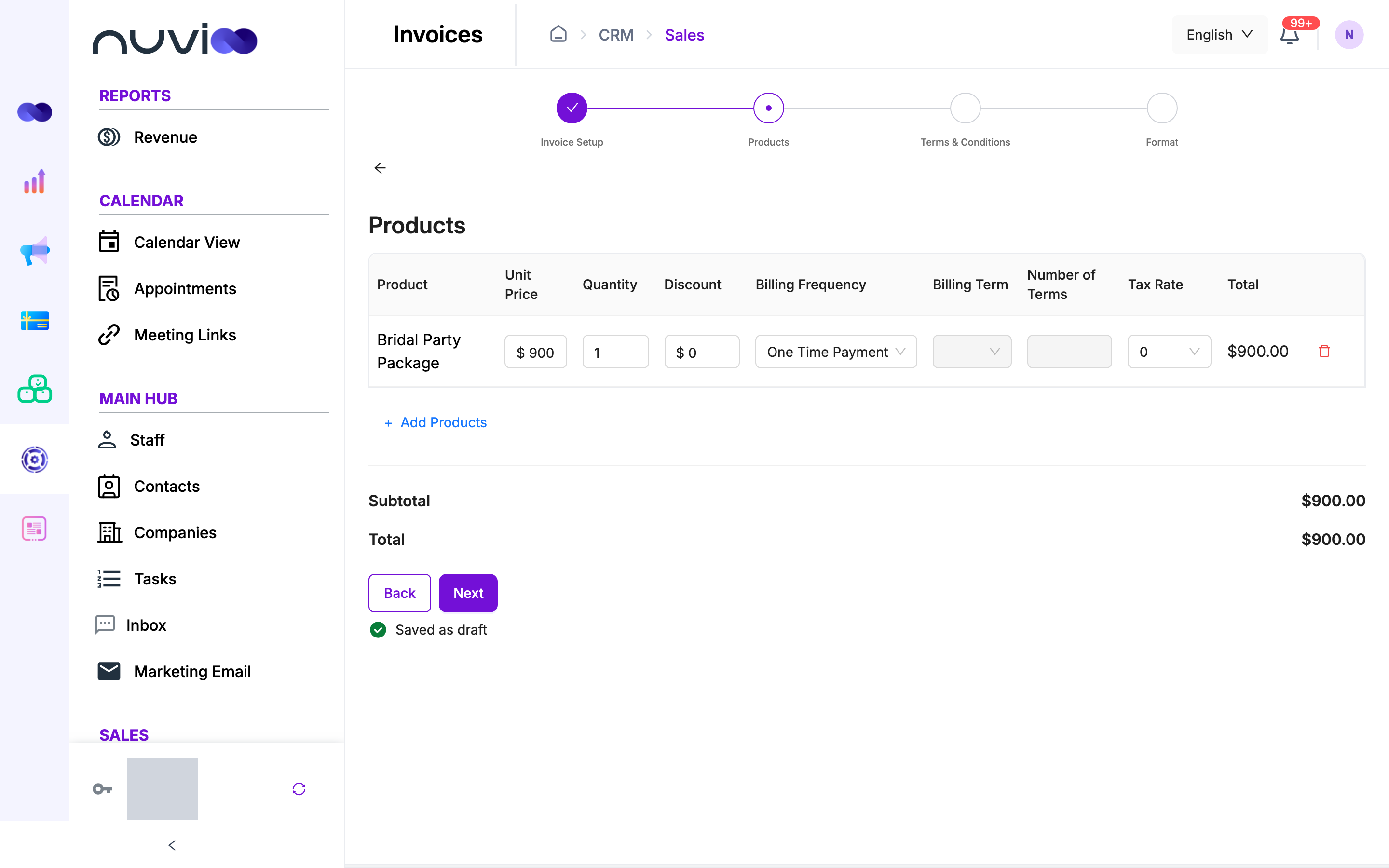Click the Number of Terms field

coord(1069,352)
